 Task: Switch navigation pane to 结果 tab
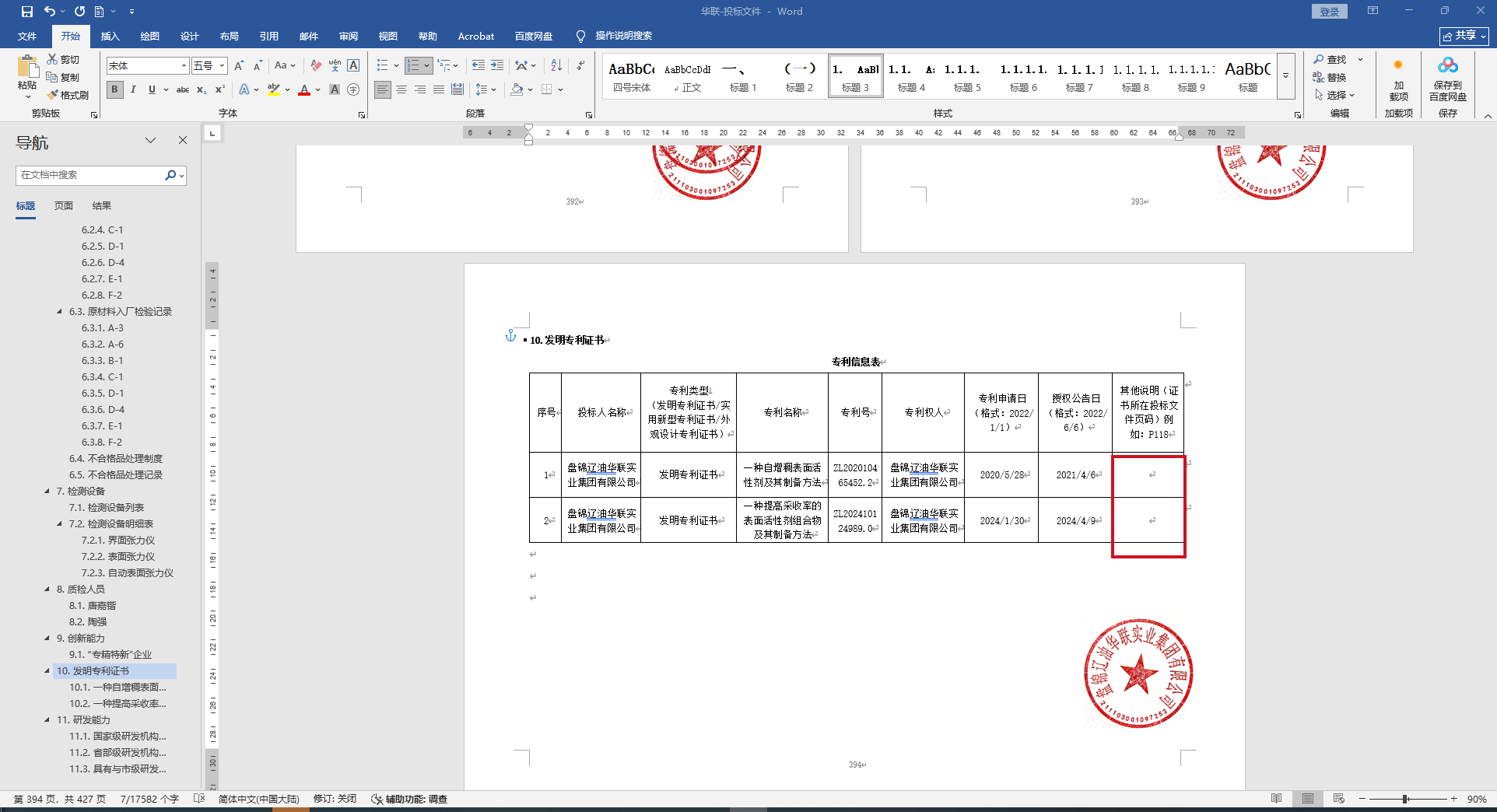coord(102,205)
